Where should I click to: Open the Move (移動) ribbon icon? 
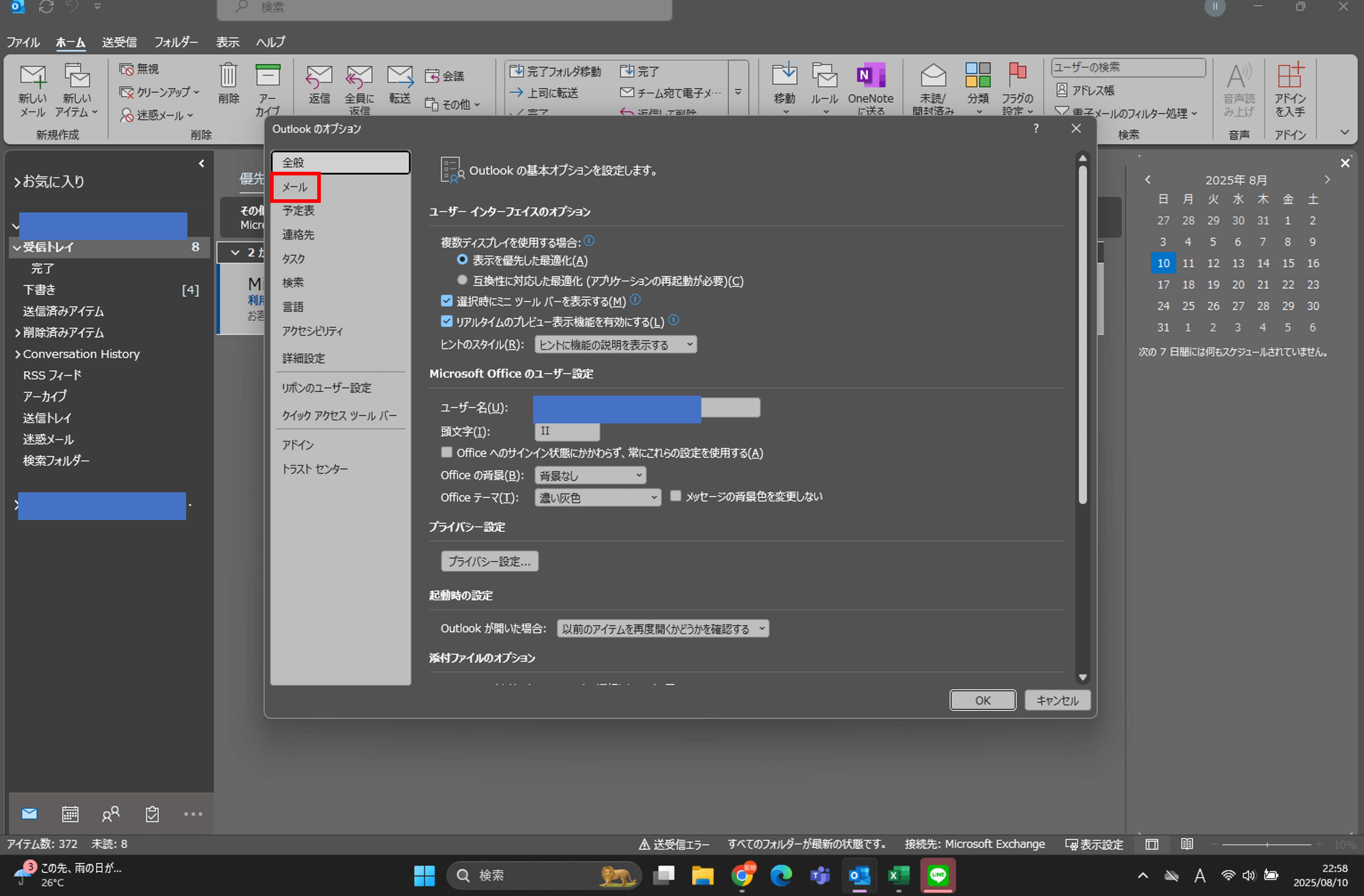coord(785,88)
